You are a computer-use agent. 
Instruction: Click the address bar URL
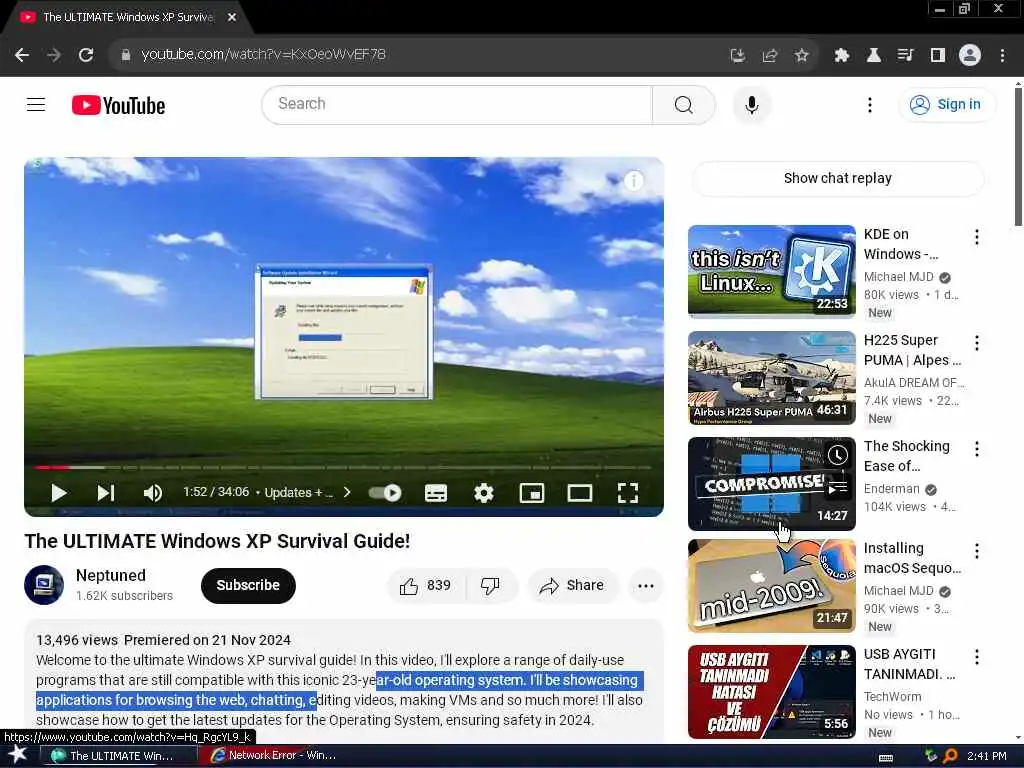[x=263, y=55]
